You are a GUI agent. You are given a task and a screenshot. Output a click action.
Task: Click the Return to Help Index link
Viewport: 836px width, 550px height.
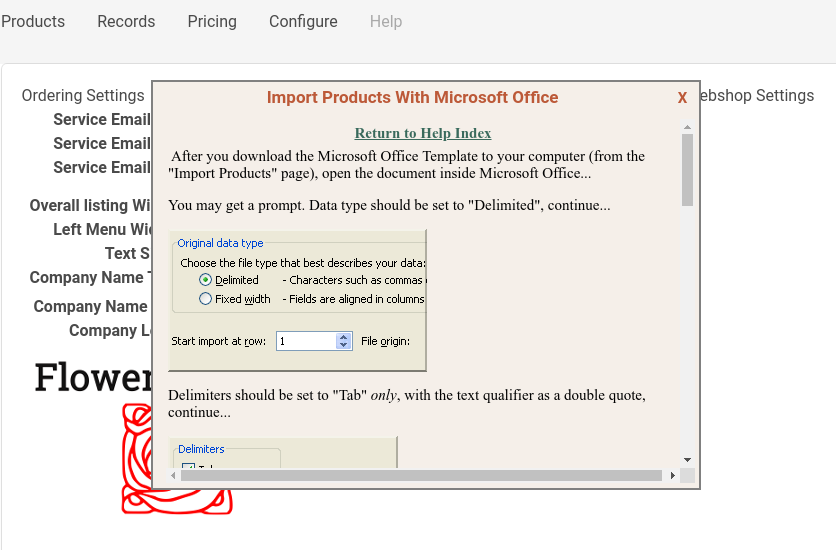pos(423,133)
